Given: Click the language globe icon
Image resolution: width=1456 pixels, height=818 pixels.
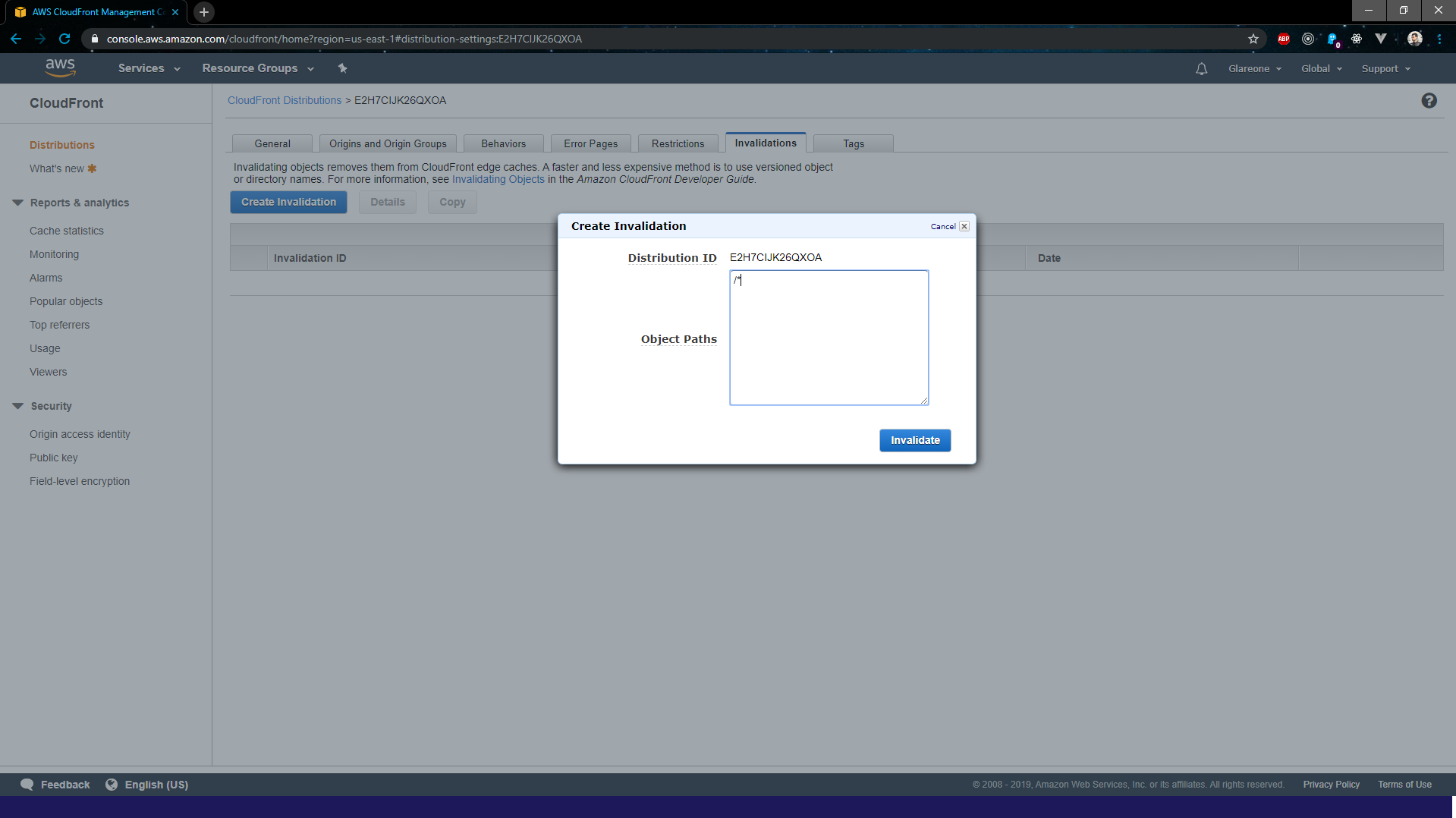Looking at the screenshot, I should (x=112, y=785).
